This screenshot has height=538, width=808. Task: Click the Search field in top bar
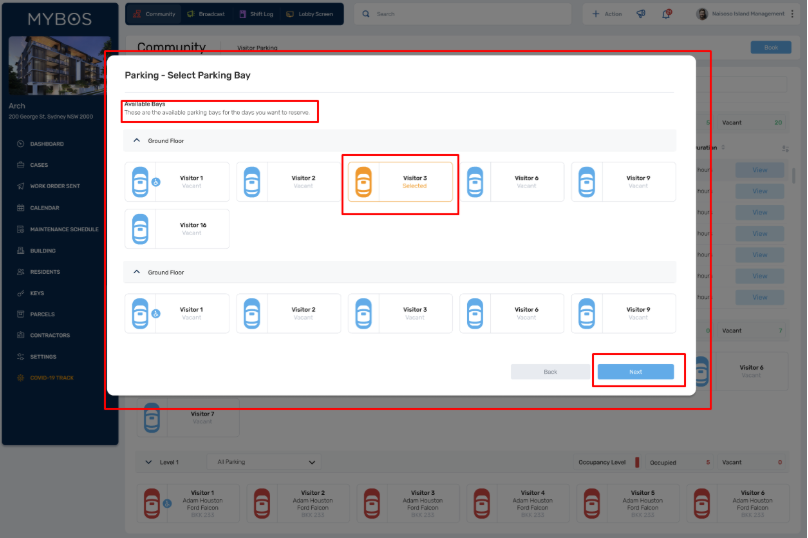(x=460, y=14)
